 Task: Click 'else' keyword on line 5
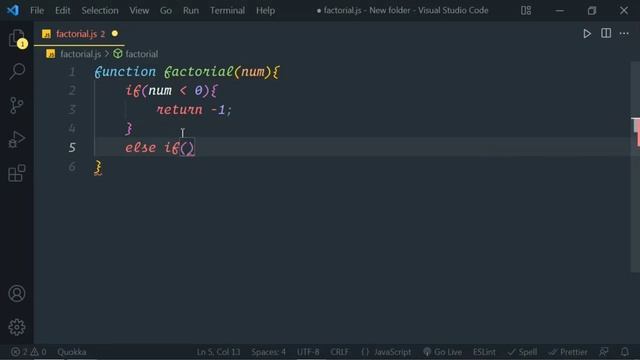(140, 147)
